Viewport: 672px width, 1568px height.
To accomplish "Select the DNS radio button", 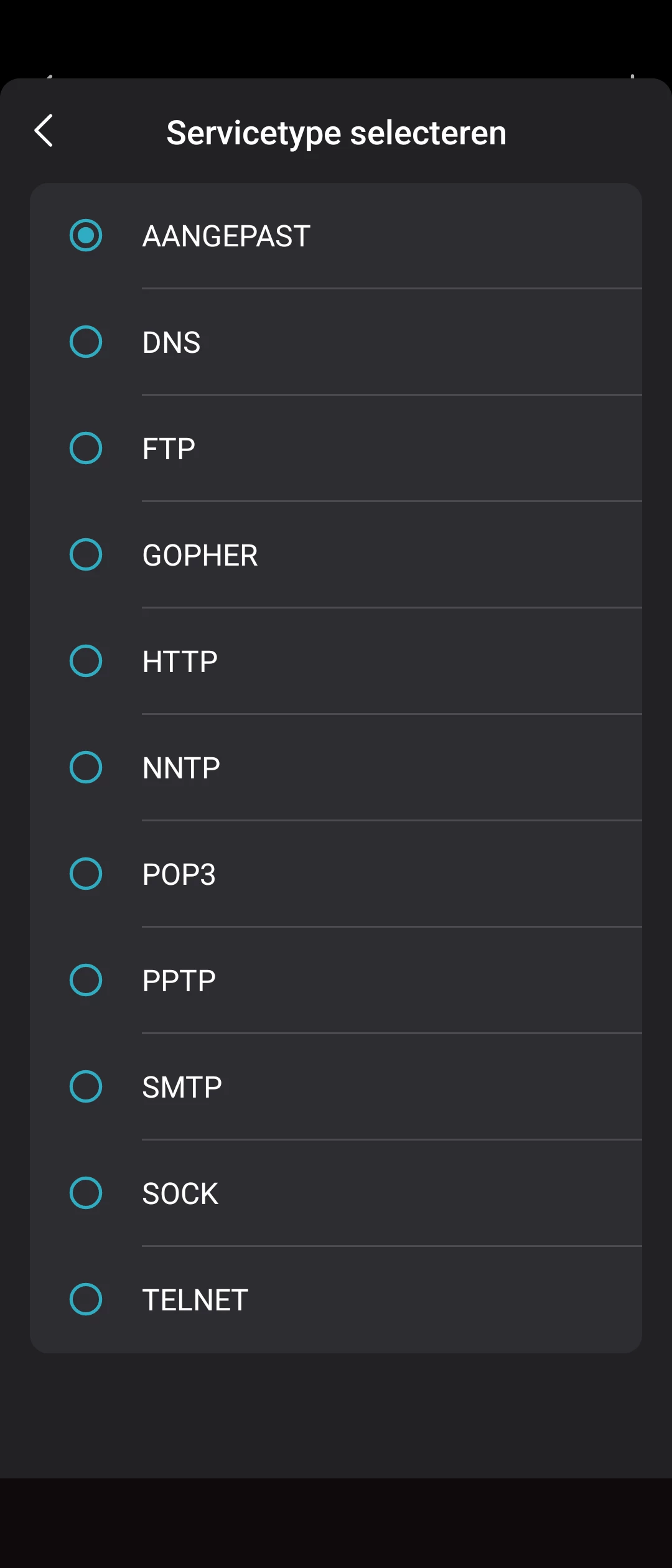I will [86, 342].
